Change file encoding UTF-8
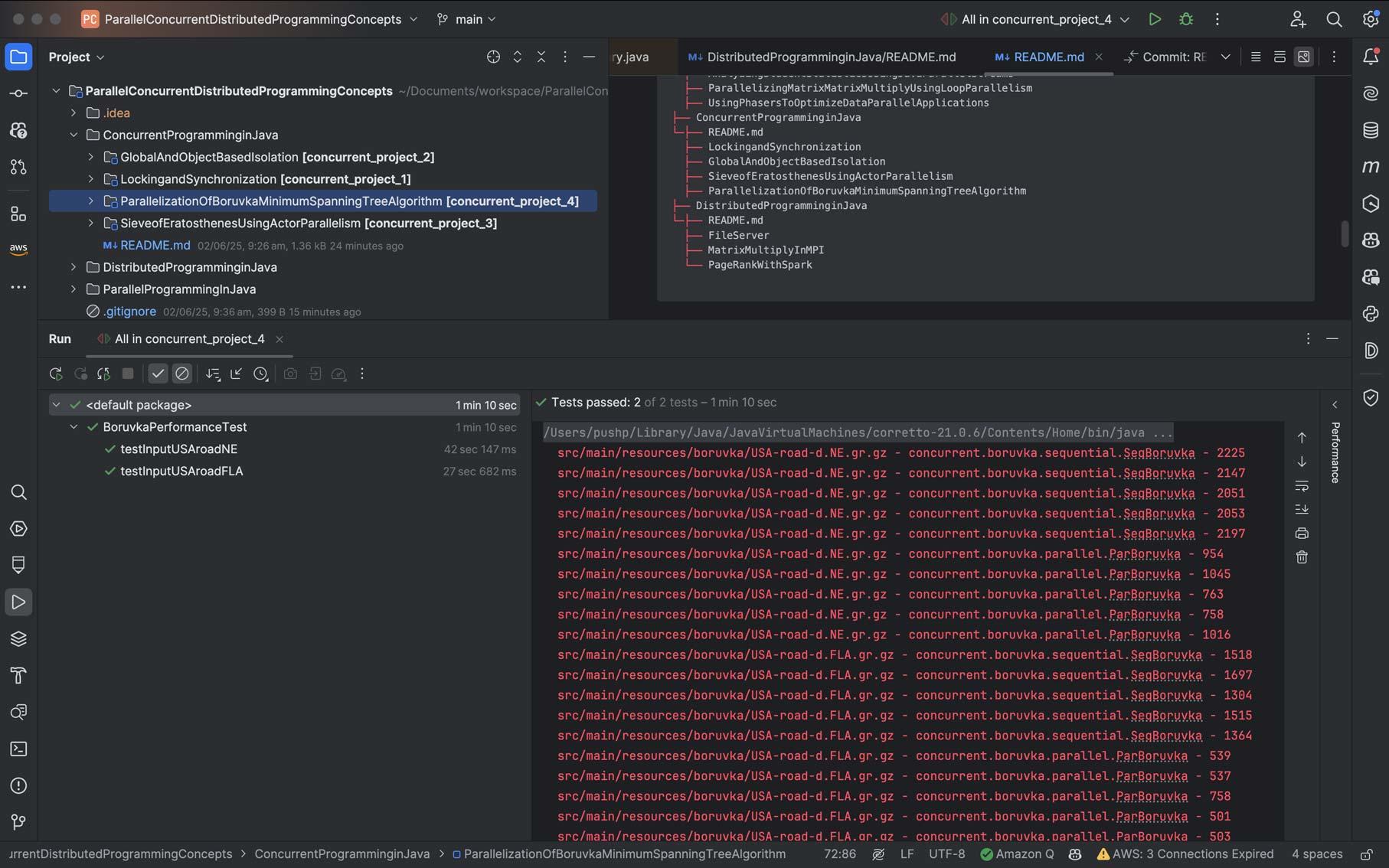1389x868 pixels. (x=946, y=854)
